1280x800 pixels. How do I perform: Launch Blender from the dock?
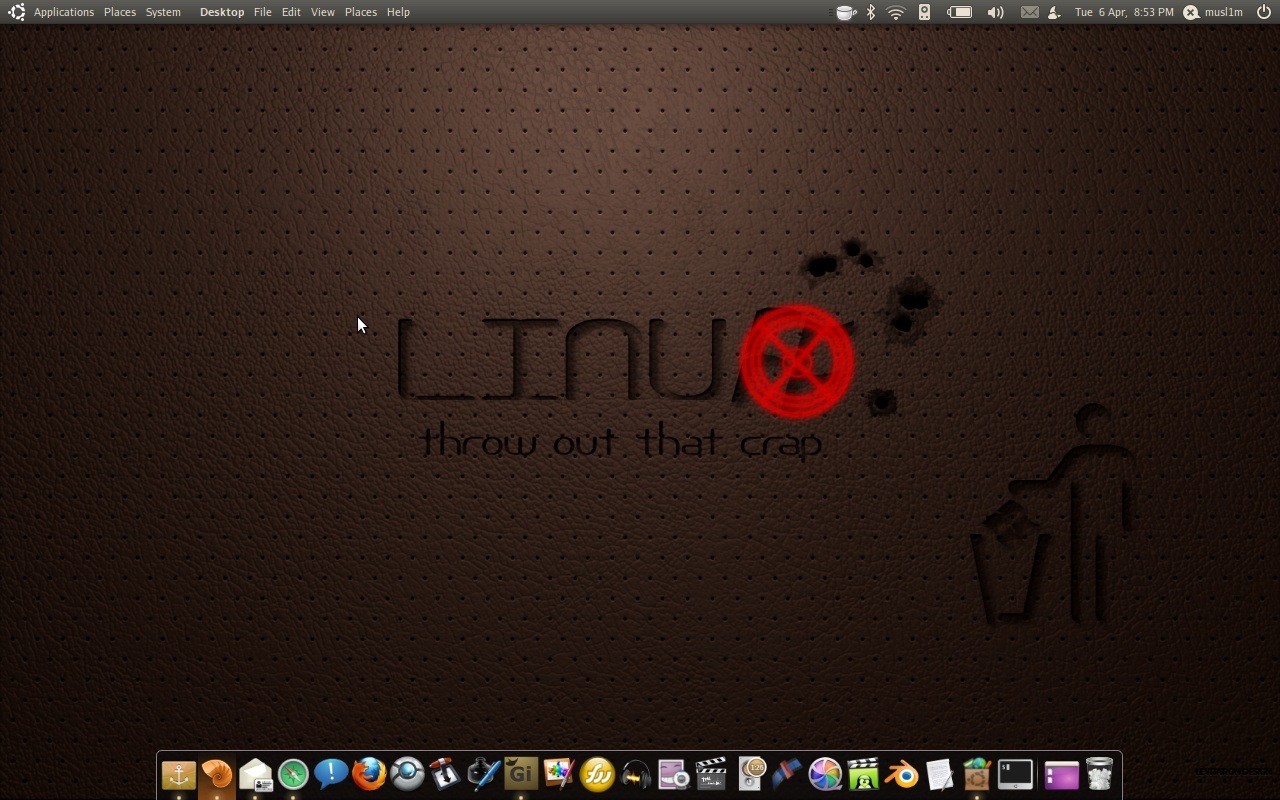point(901,775)
